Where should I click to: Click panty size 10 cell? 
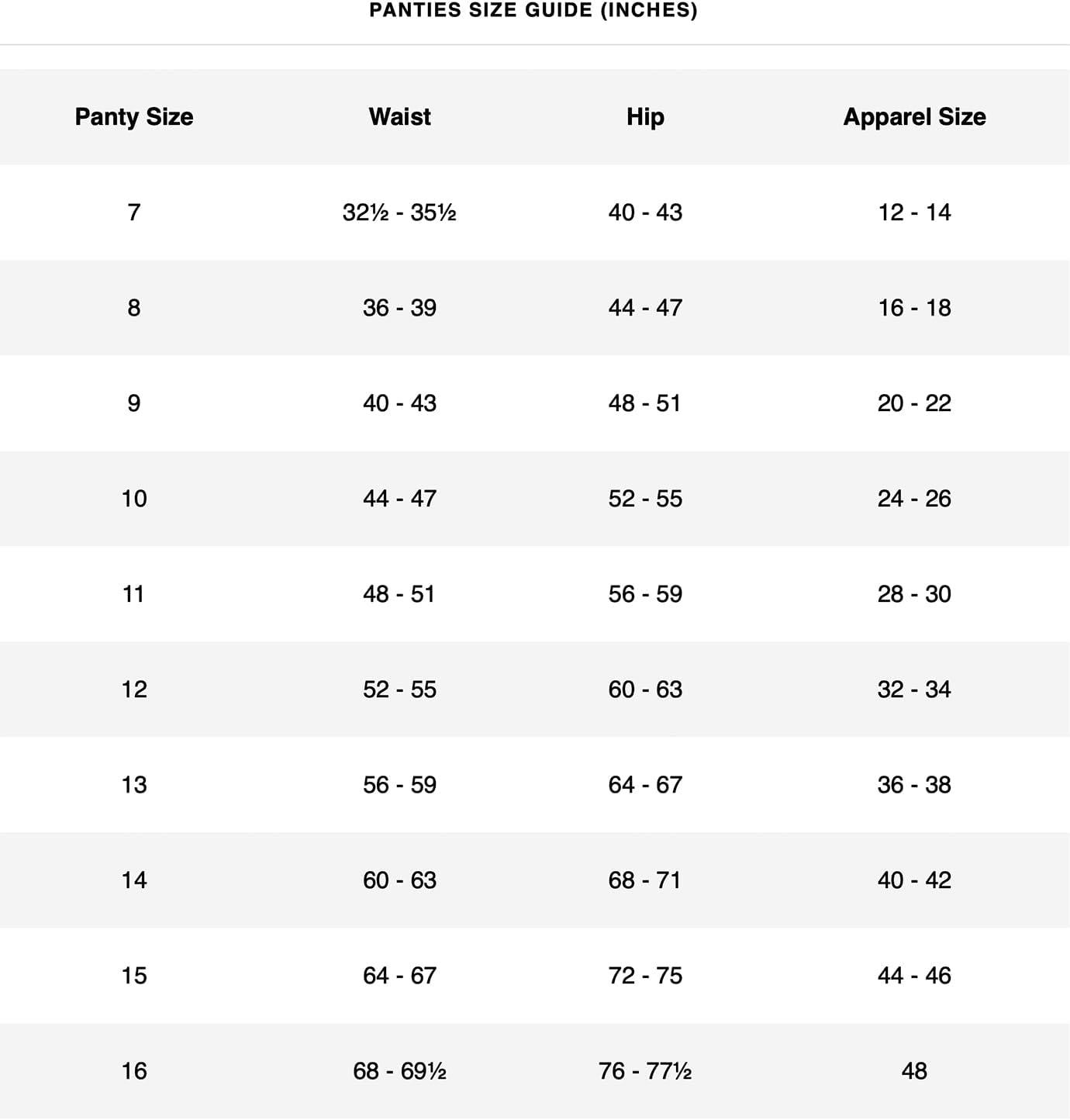point(134,499)
